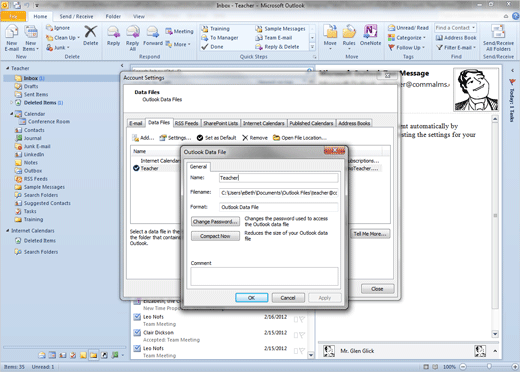Click the Rules icon in Move group
520x372 pixels.
349,32
